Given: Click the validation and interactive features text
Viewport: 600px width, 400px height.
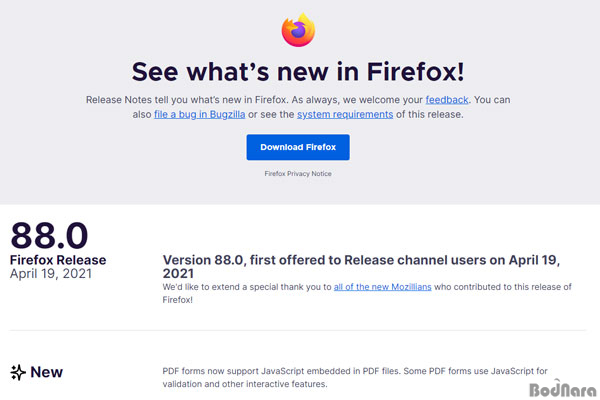Looking at the screenshot, I should point(245,384).
